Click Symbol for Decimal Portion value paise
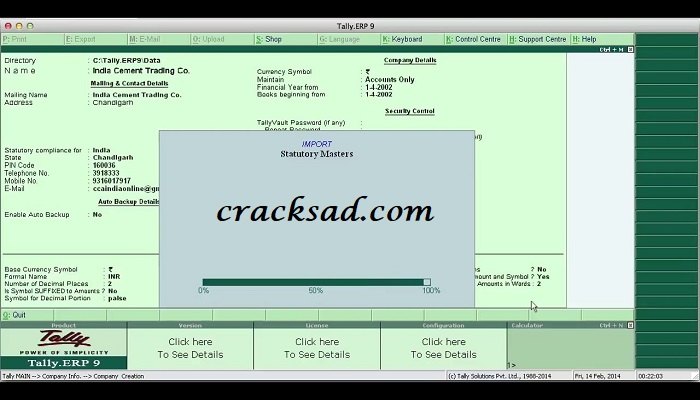Viewport: 700px width, 400px height. click(117, 298)
